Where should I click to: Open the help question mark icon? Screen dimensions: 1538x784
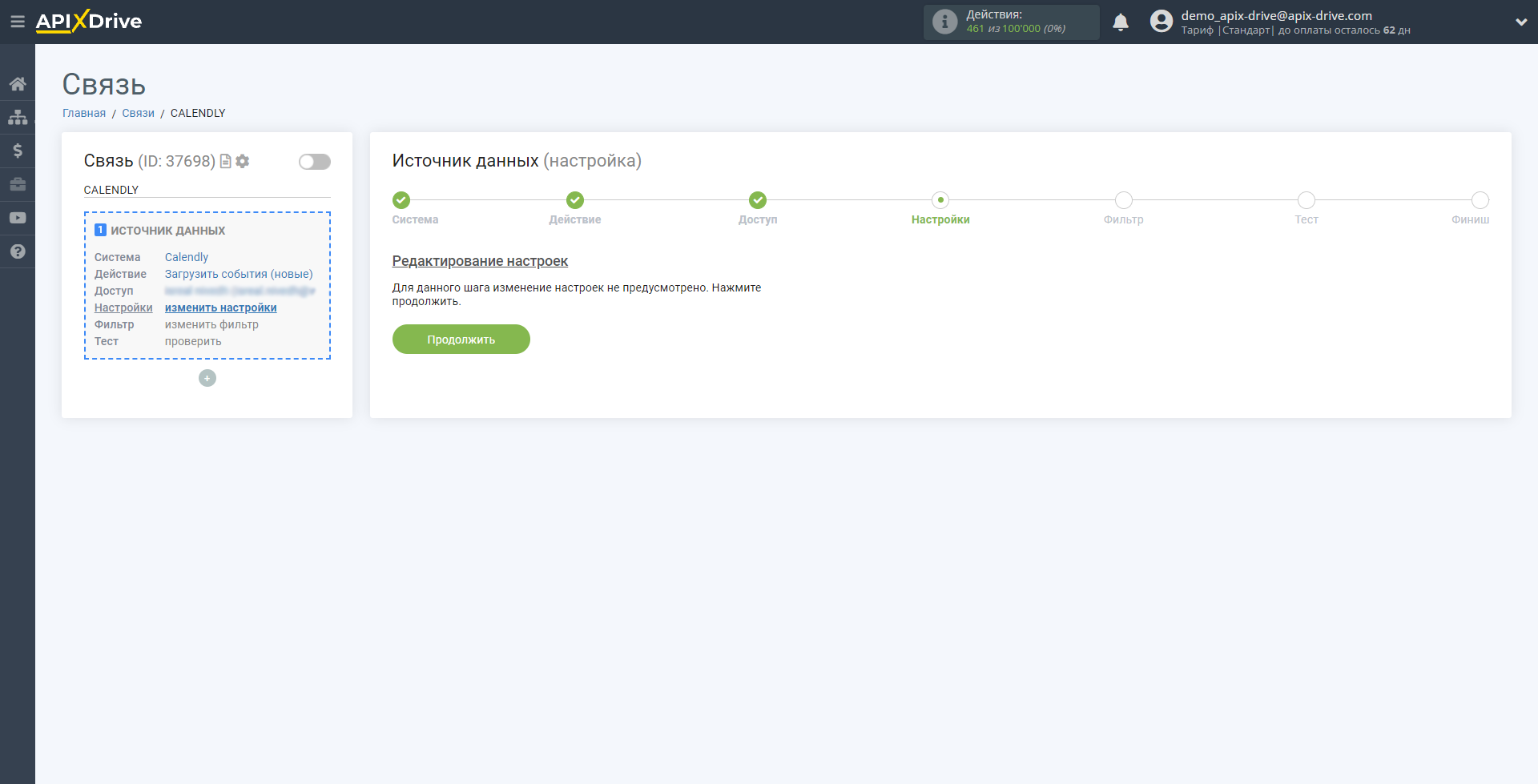click(x=18, y=251)
